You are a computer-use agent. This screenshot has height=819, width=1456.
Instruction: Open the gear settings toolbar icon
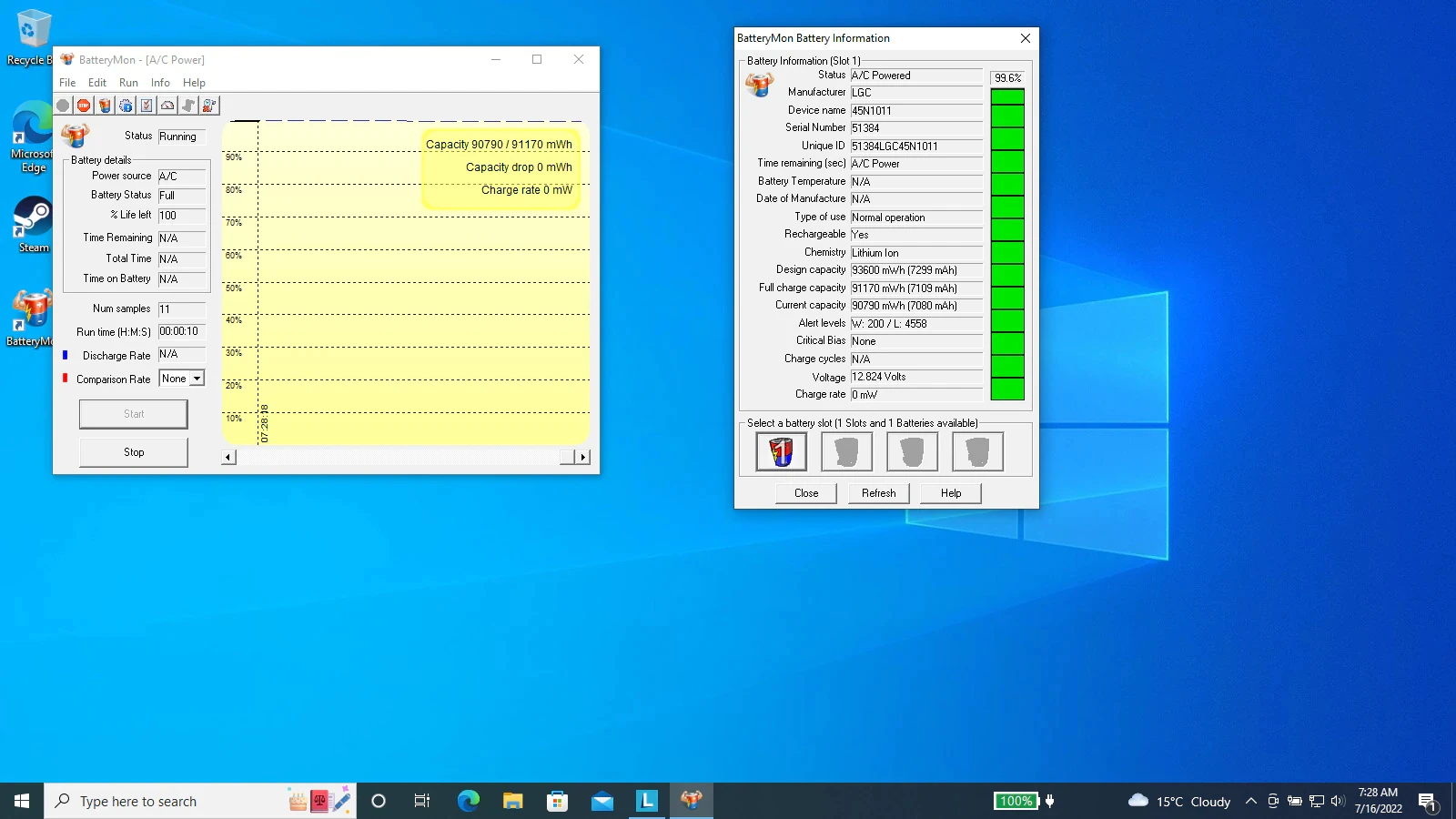tap(126, 106)
